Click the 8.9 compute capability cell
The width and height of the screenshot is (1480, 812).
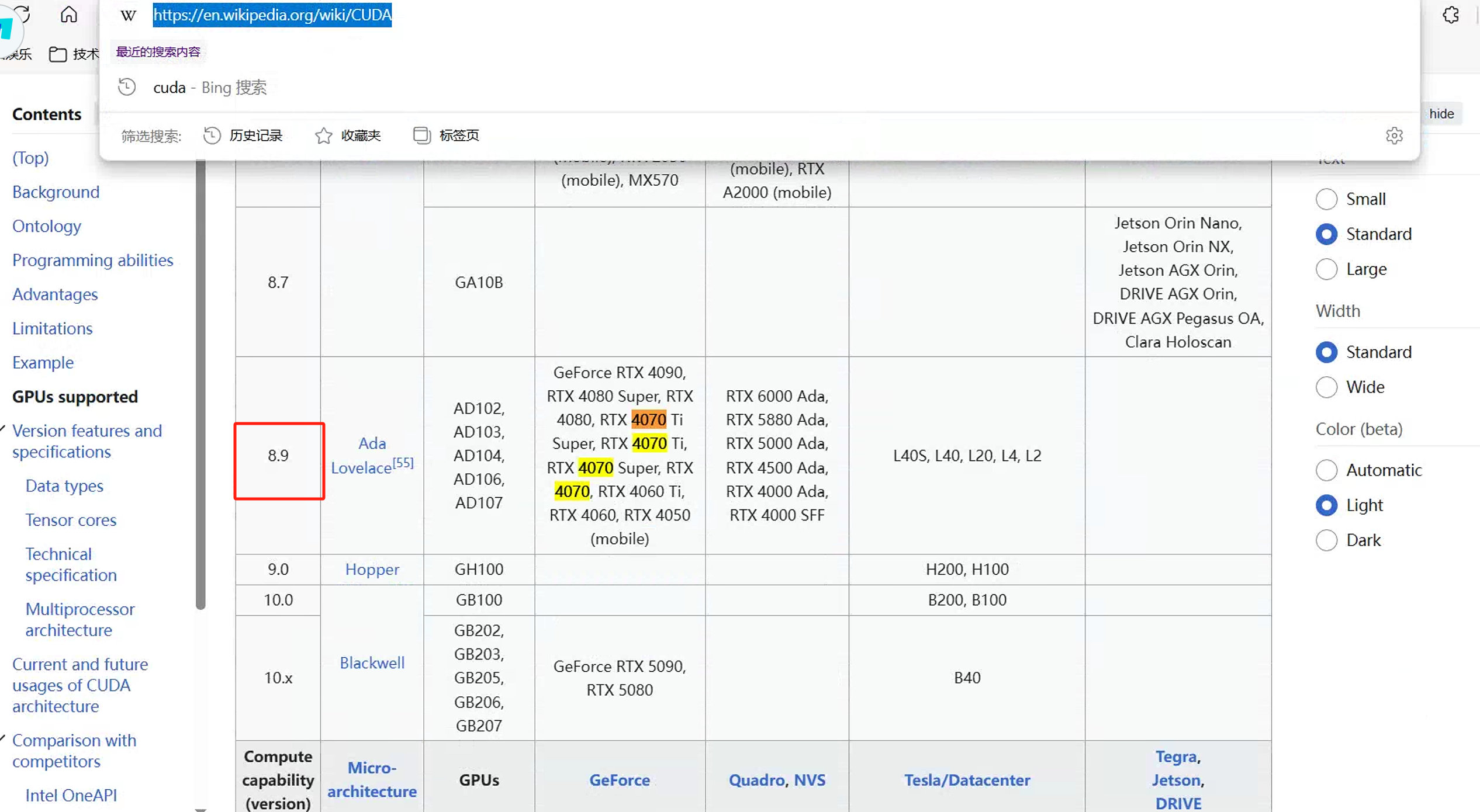279,456
